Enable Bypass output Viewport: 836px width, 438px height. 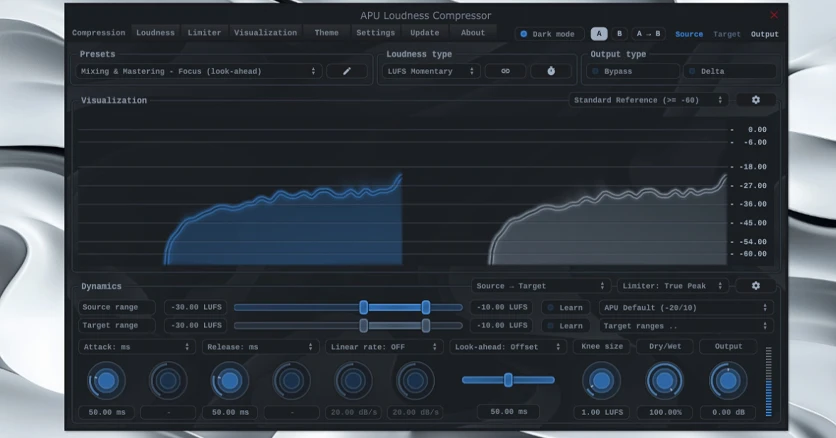point(633,71)
